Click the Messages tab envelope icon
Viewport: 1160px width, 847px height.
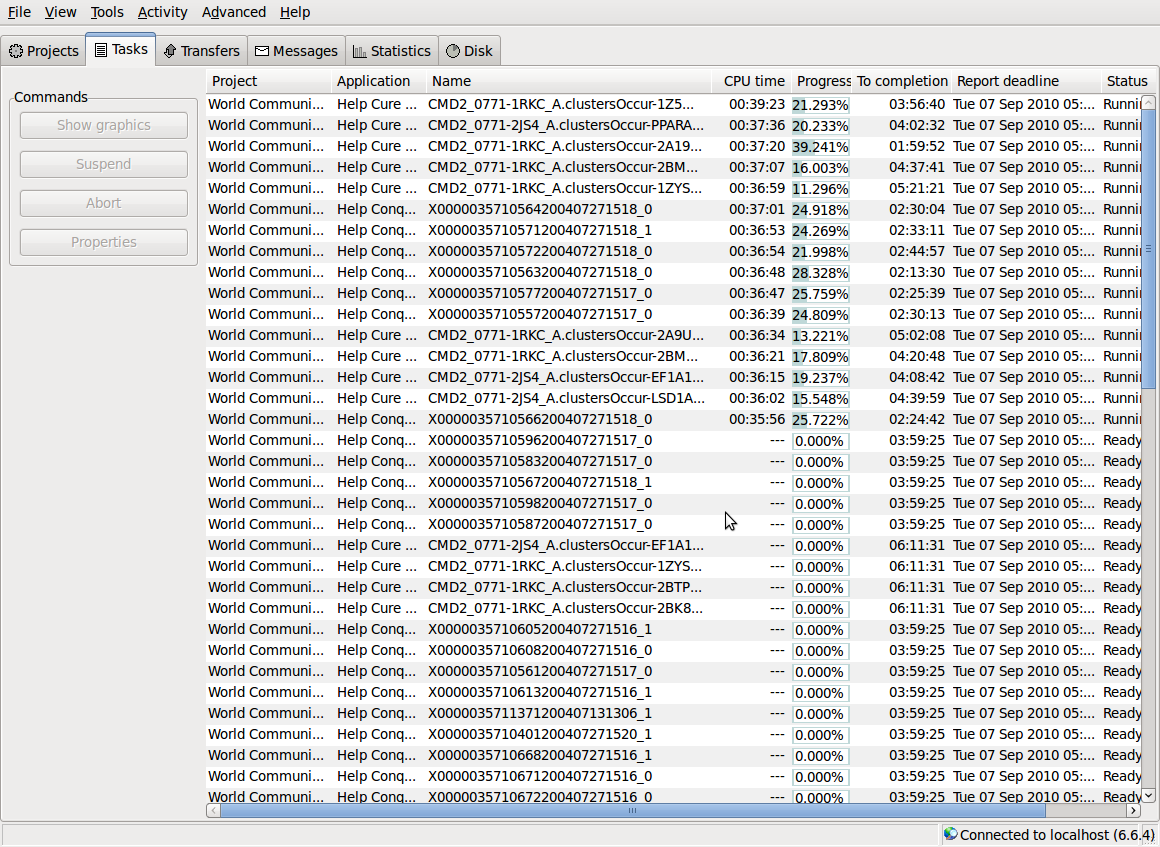262,51
